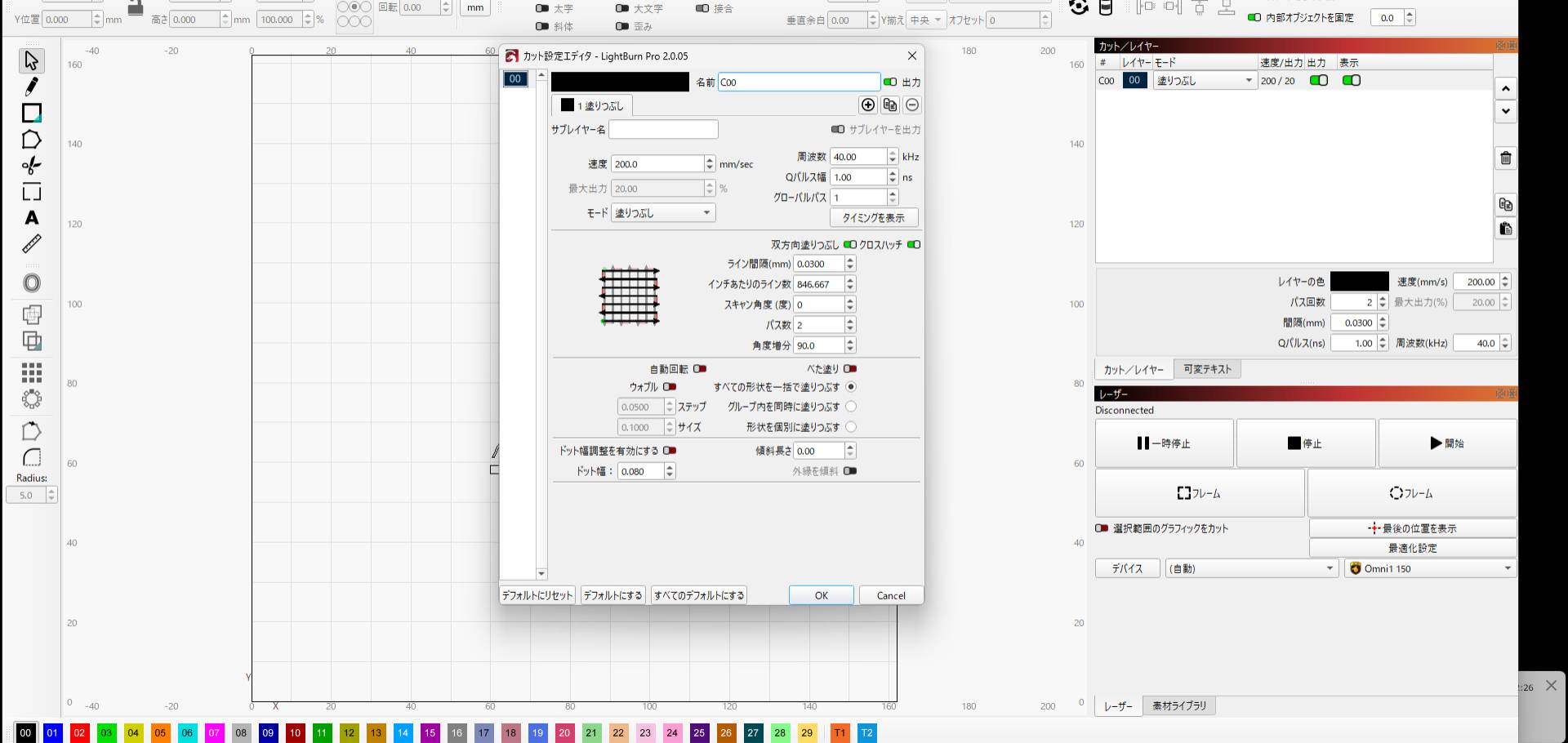
Task: Open the モード dropdown in dialog
Action: (662, 213)
